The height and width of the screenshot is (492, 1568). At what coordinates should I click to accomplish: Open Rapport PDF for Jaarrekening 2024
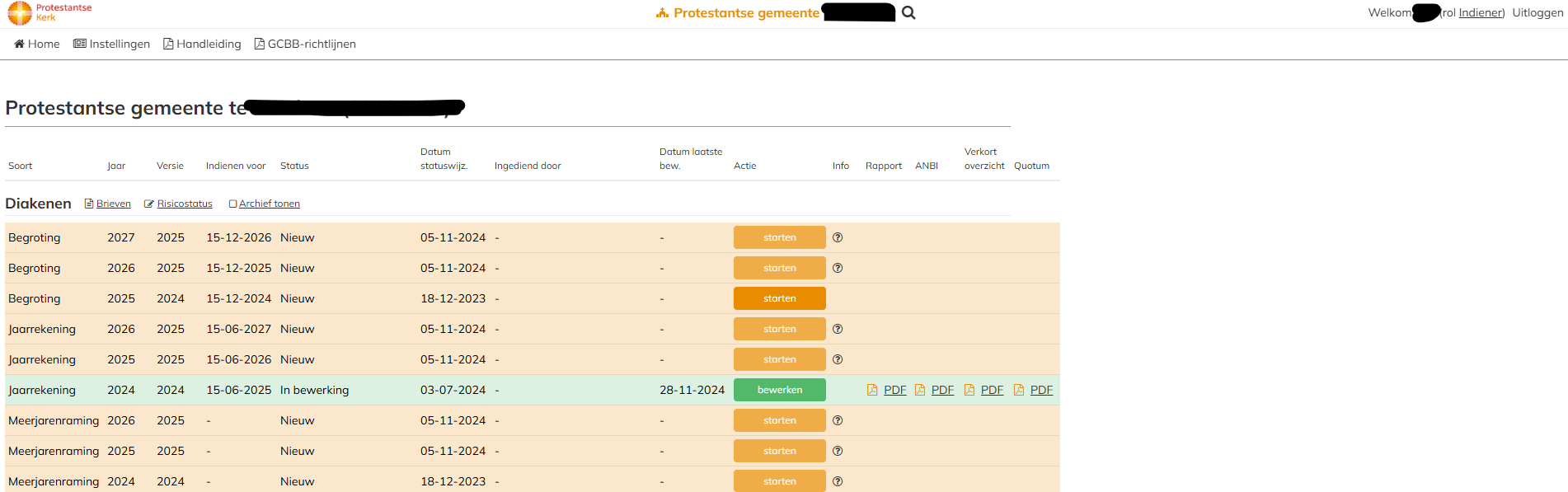pyautogui.click(x=887, y=390)
